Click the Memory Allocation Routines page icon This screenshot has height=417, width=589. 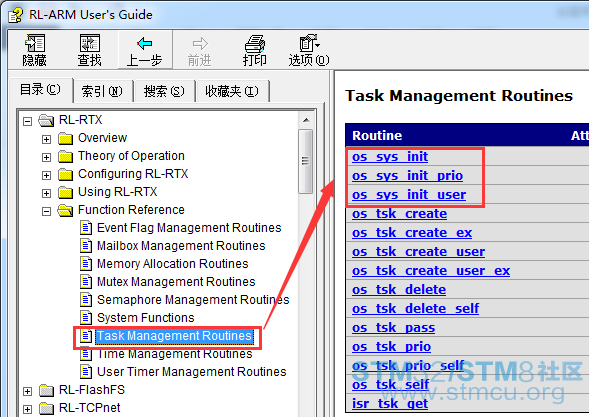pyautogui.click(x=86, y=264)
